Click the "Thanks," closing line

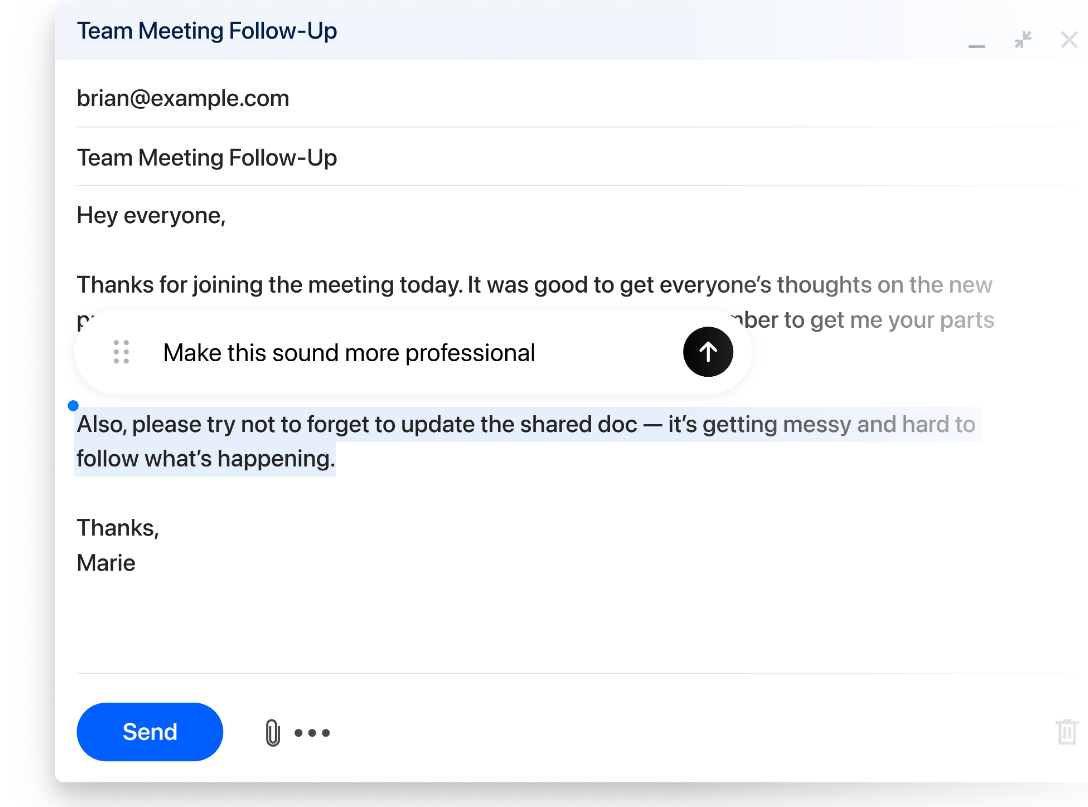pos(118,528)
